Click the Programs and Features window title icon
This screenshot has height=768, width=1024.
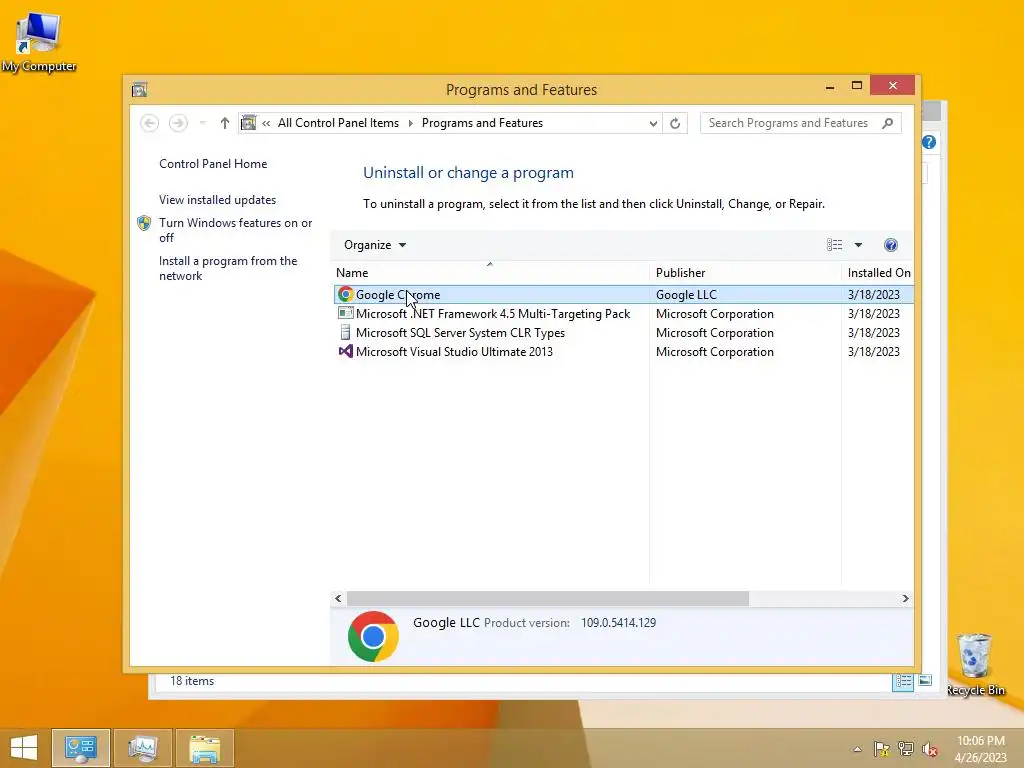(139, 89)
